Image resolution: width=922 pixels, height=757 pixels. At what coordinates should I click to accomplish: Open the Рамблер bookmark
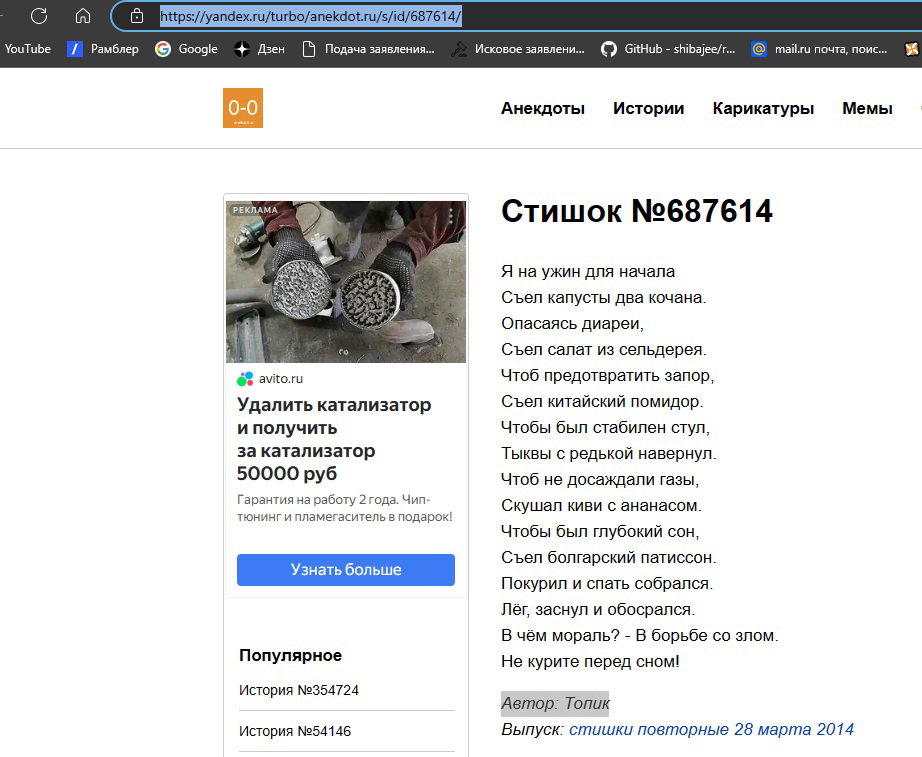pyautogui.click(x=103, y=49)
